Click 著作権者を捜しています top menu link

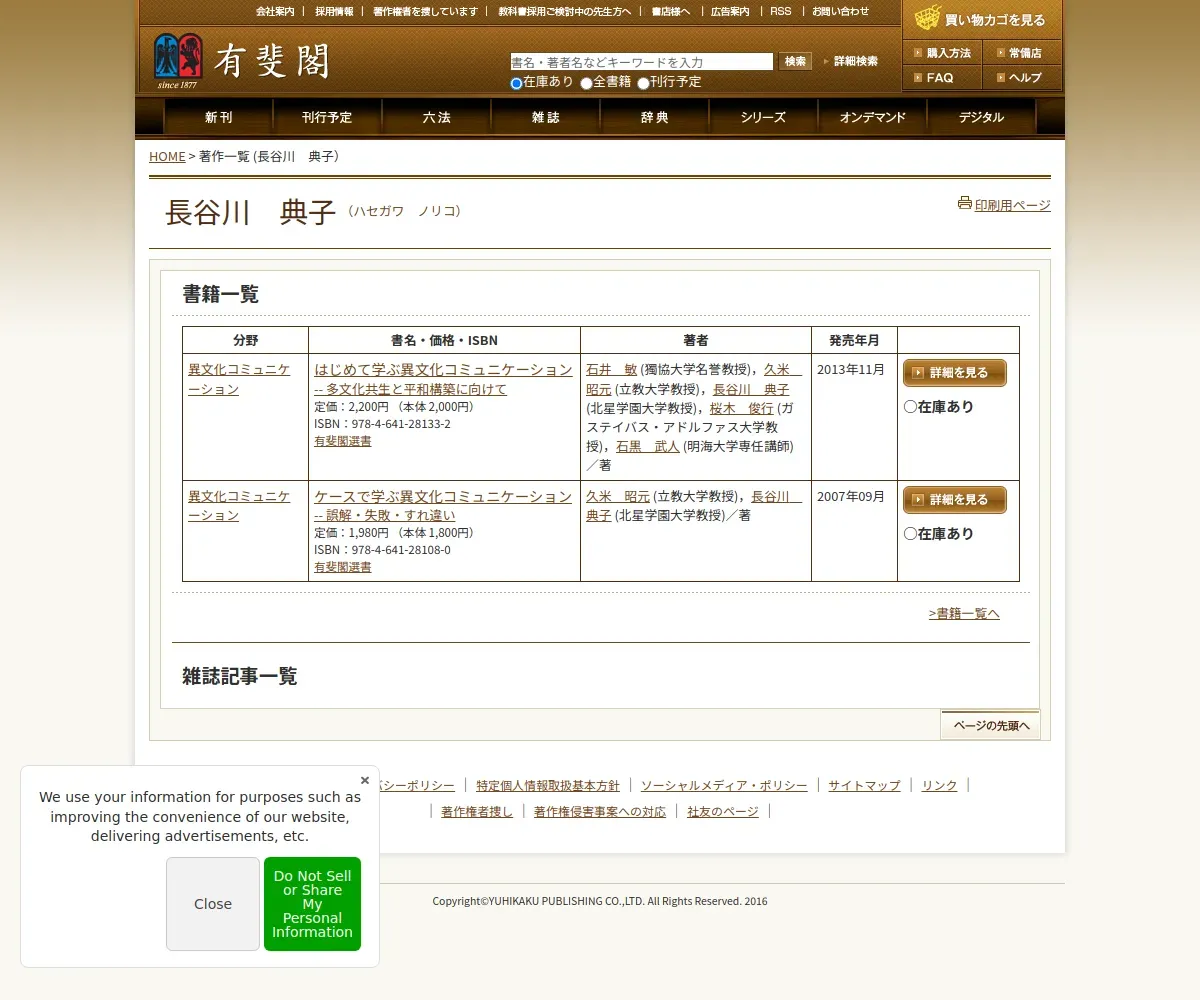425,12
